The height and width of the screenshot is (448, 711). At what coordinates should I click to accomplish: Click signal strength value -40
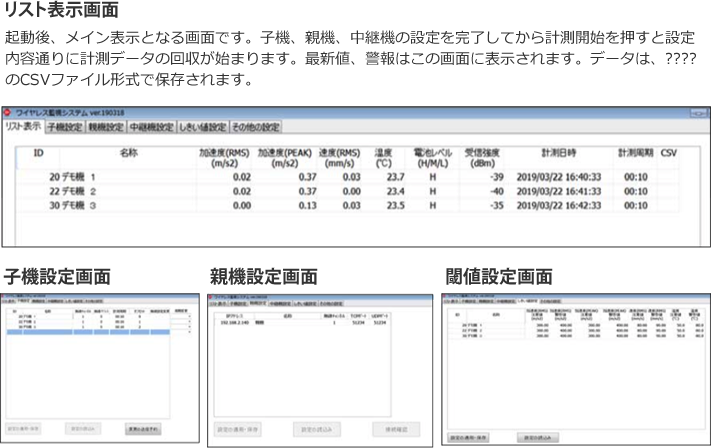pyautogui.click(x=497, y=191)
